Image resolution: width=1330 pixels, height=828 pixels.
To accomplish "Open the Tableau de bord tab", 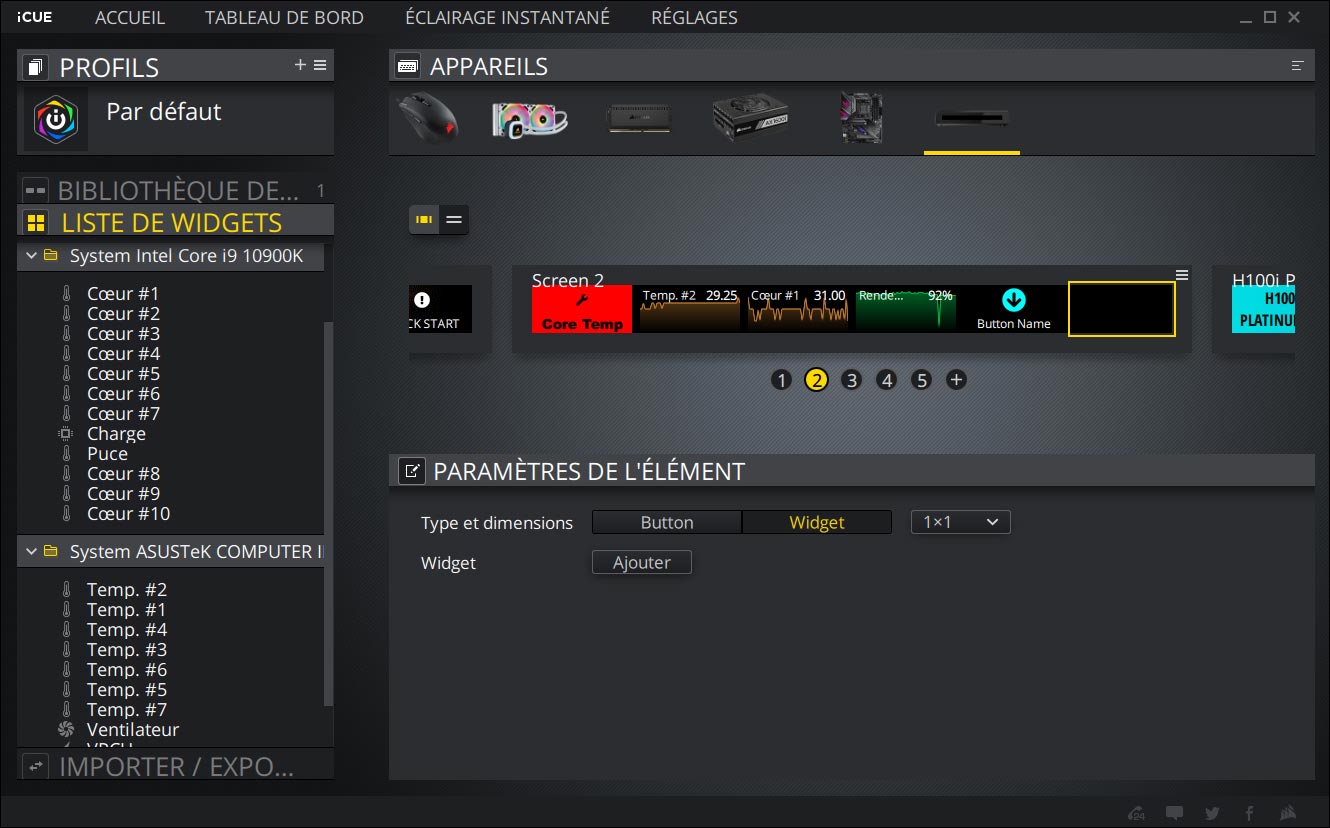I will [284, 18].
